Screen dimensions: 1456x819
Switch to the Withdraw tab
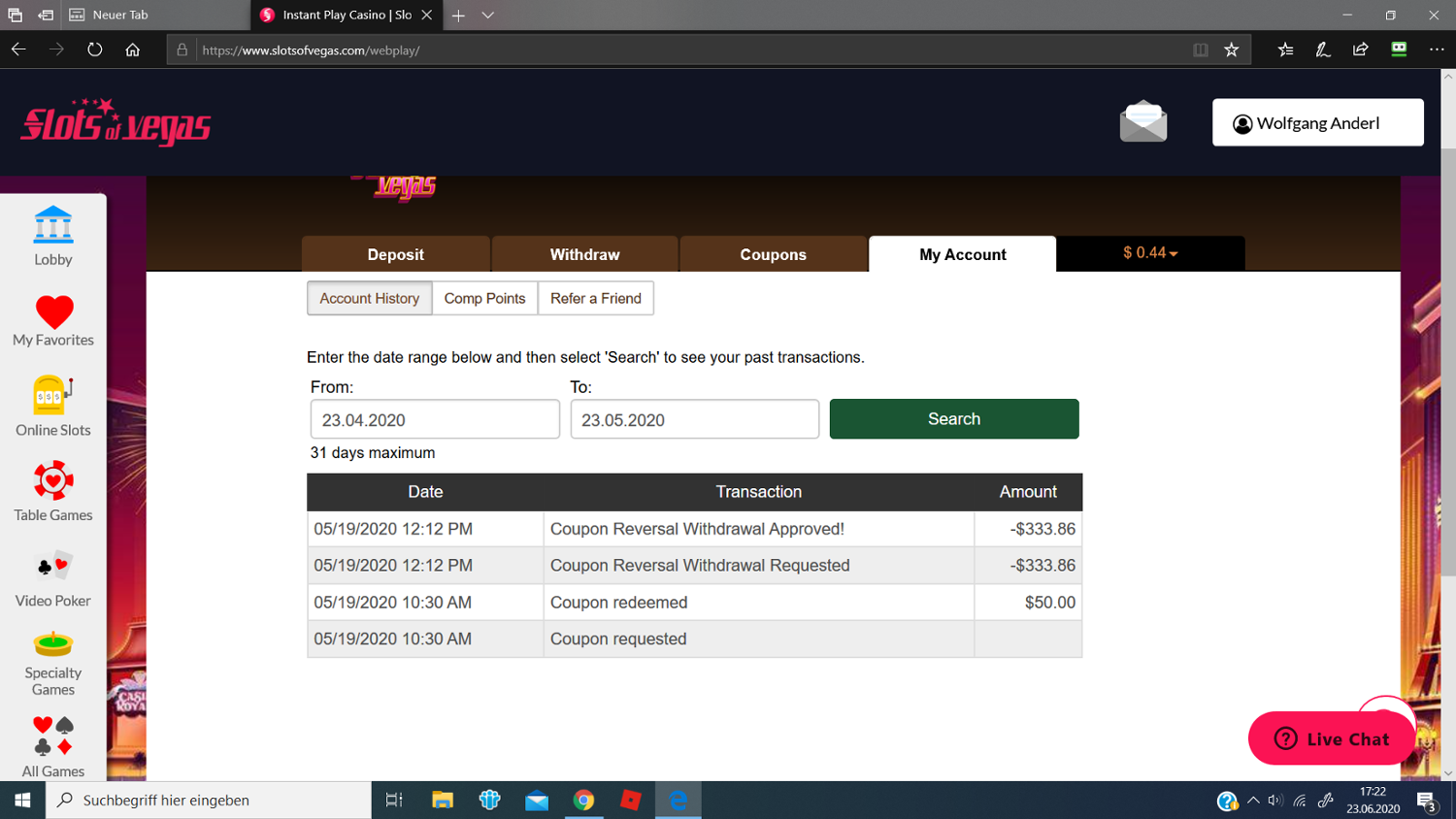pos(584,254)
